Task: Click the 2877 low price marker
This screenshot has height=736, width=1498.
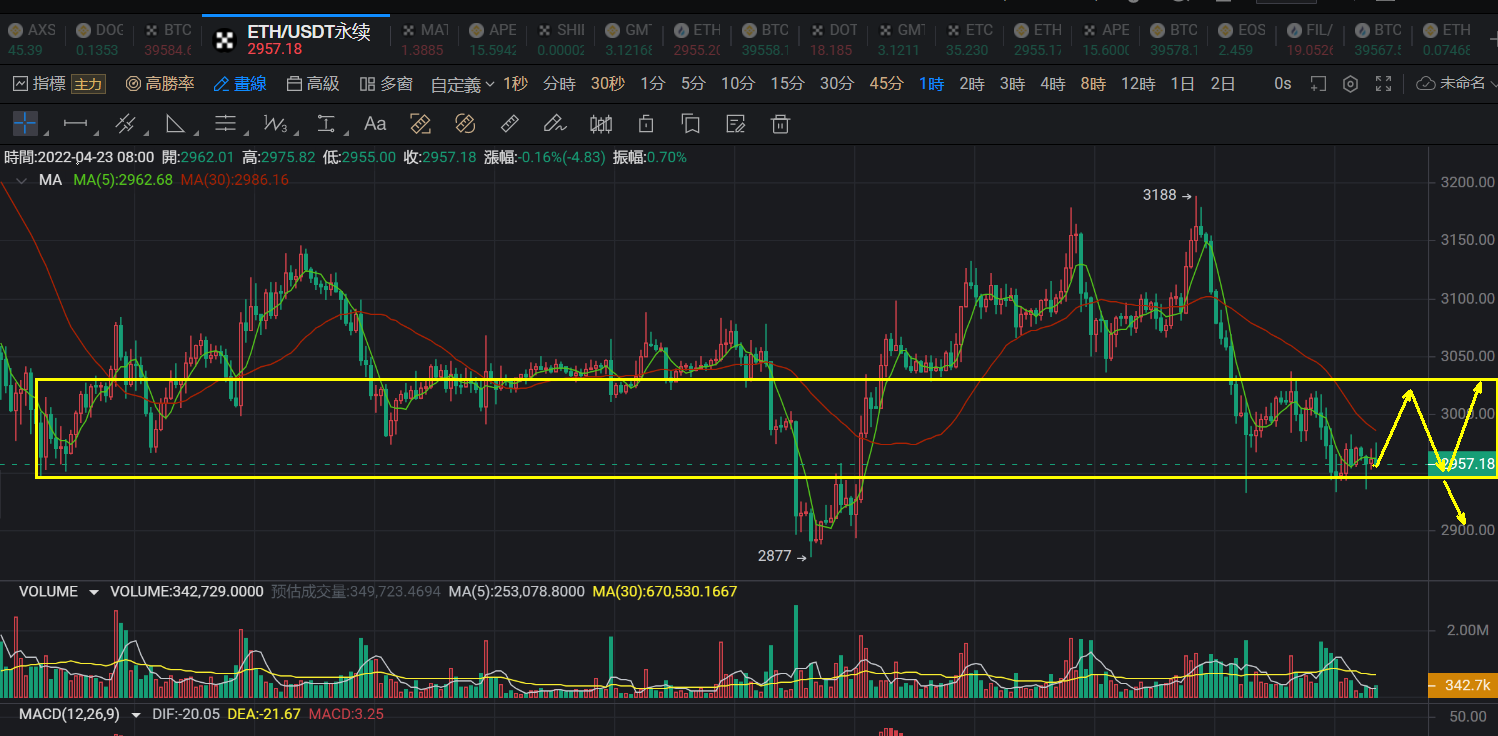Action: pyautogui.click(x=783, y=556)
